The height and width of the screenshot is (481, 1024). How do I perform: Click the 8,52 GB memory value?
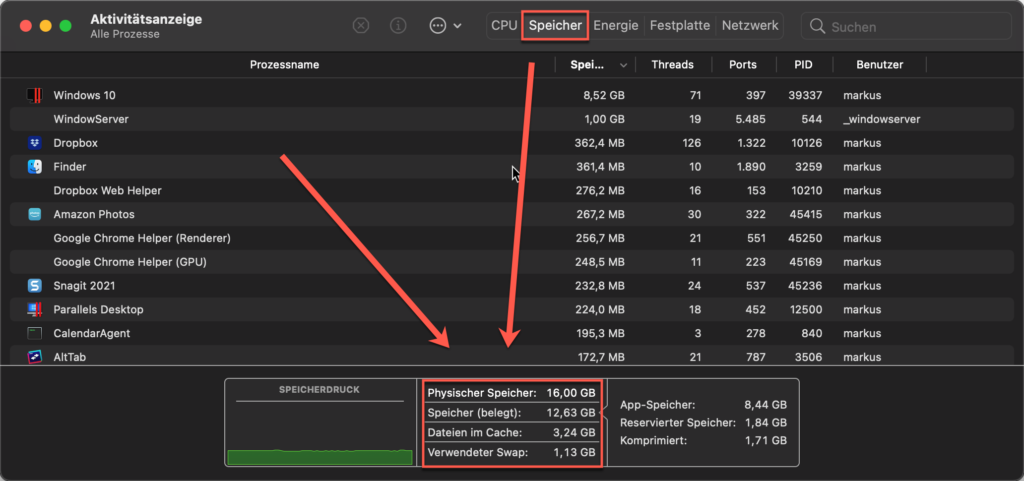tap(603, 95)
